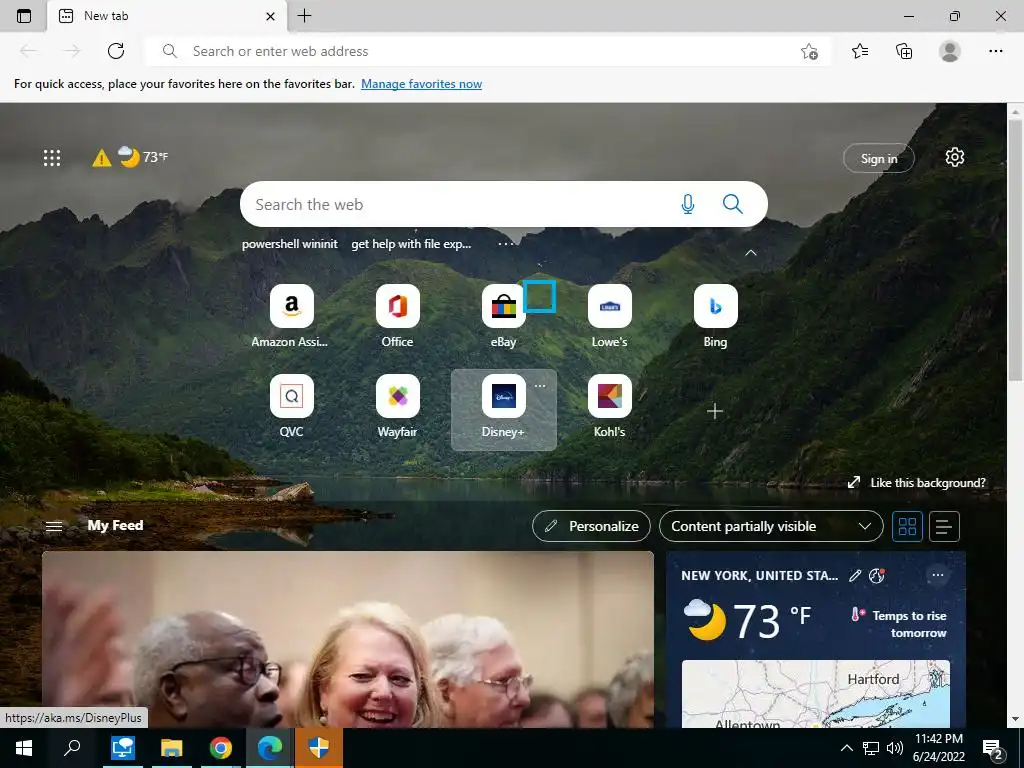This screenshot has height=768, width=1024.
Task: Open the Collections panel
Action: [904, 51]
